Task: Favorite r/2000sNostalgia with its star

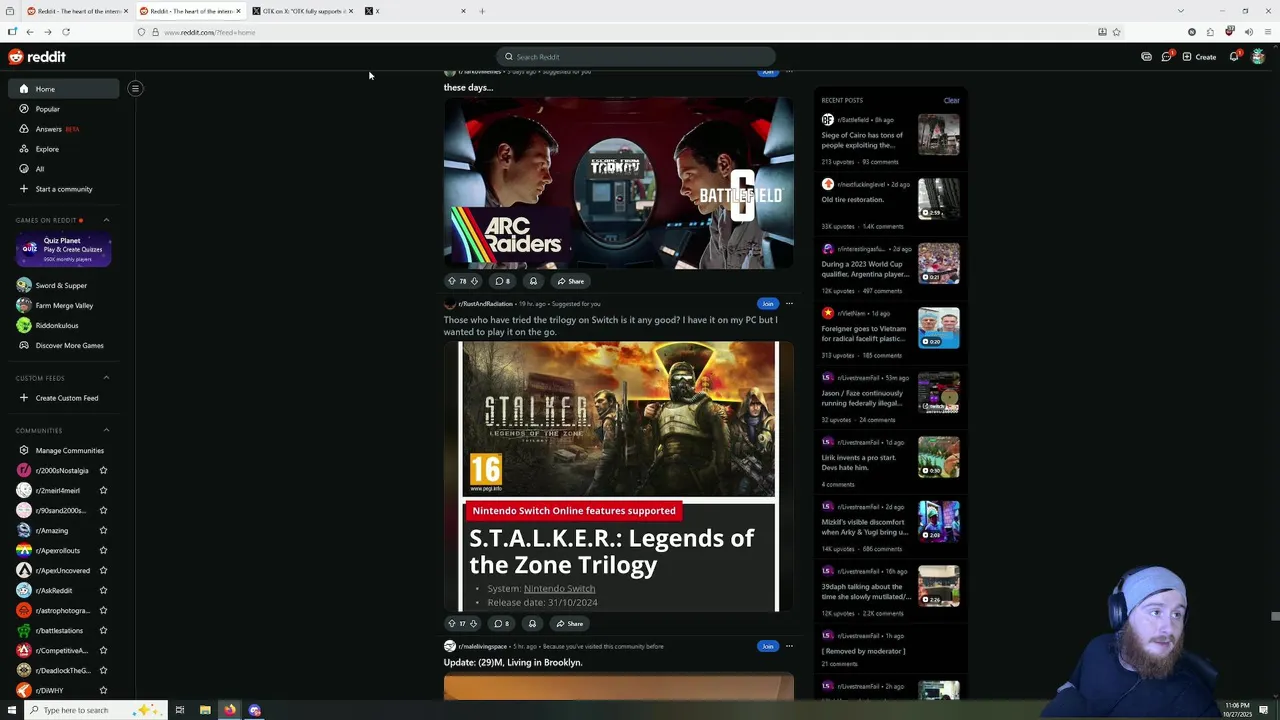Action: coord(103,470)
